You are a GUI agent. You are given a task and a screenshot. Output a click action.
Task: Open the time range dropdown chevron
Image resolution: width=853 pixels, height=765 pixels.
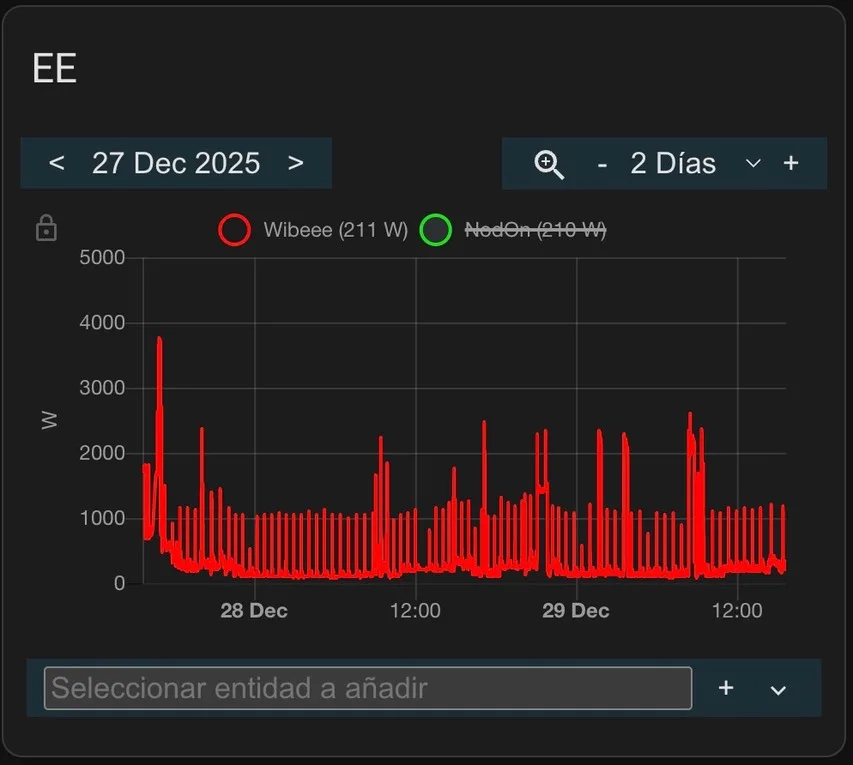pos(754,164)
